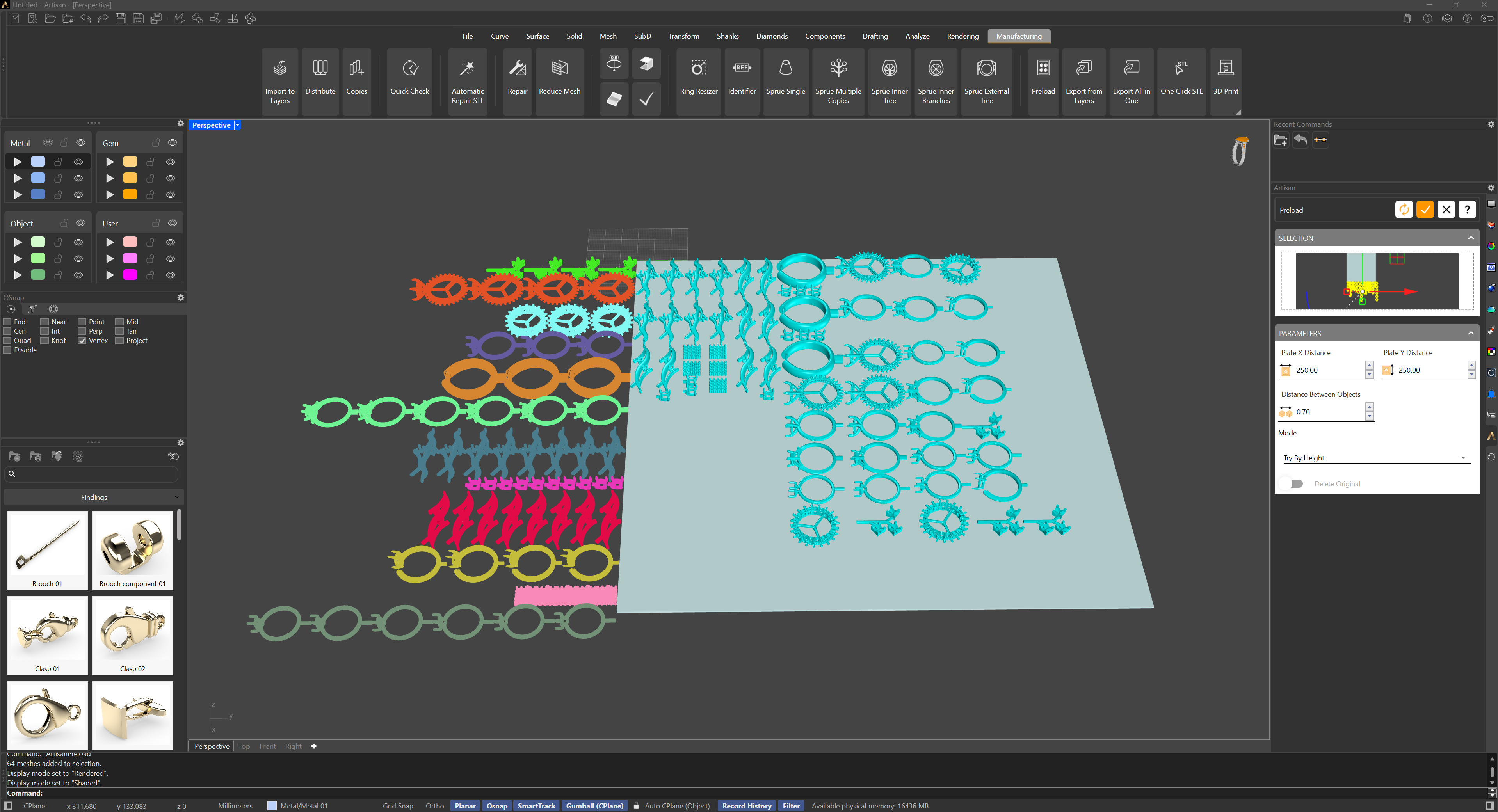Click the Filter status bar button
The image size is (1498, 812).
[791, 806]
